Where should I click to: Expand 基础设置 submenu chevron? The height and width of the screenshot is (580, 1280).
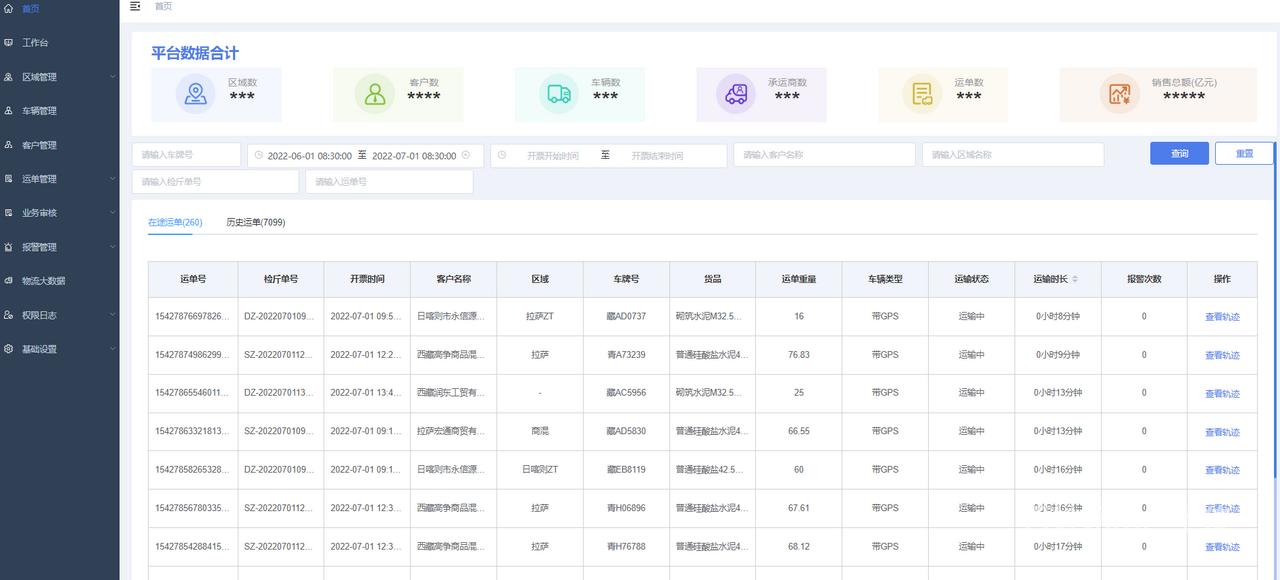point(112,349)
